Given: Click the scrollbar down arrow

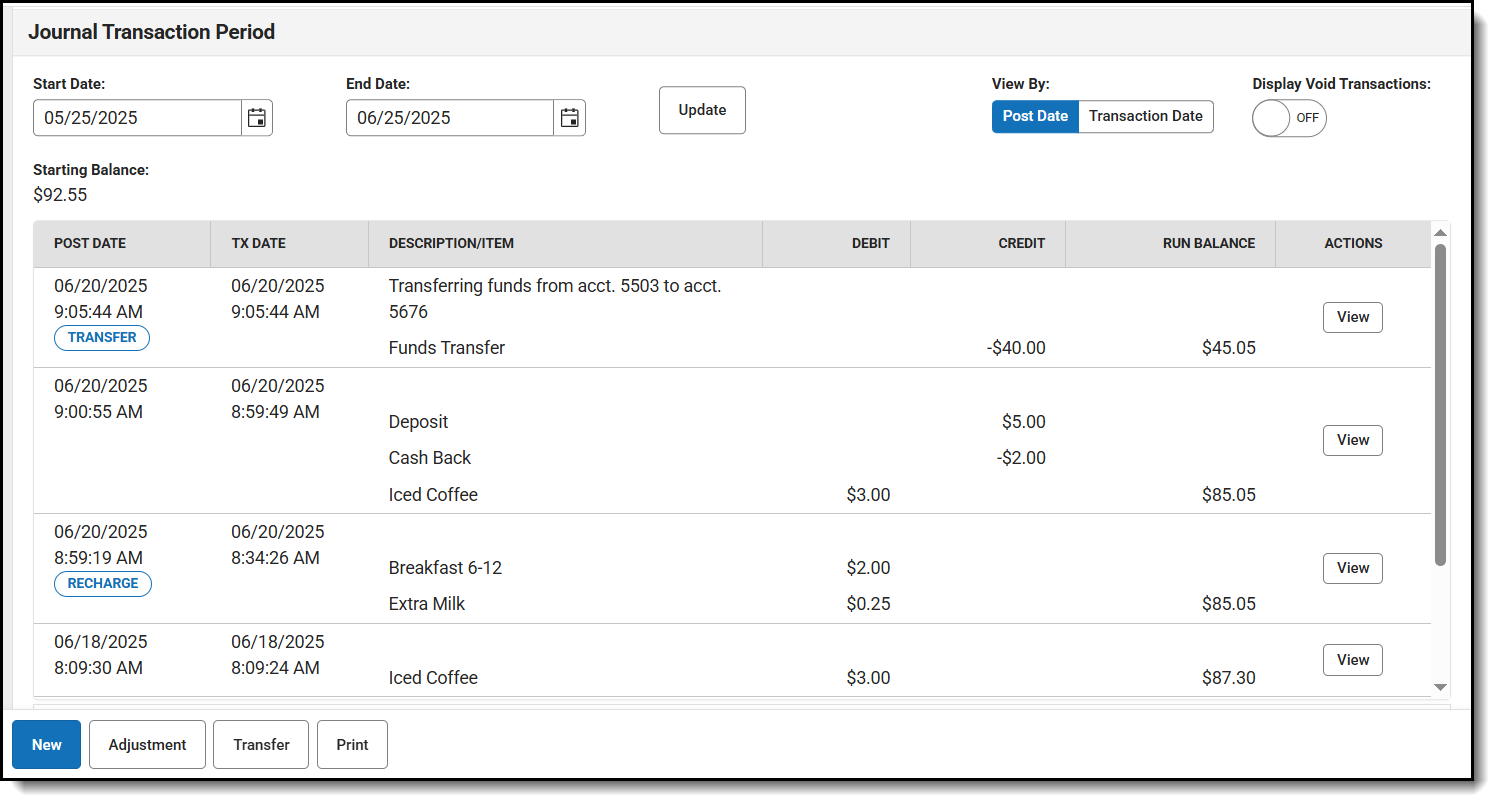Looking at the screenshot, I should click(x=1441, y=687).
